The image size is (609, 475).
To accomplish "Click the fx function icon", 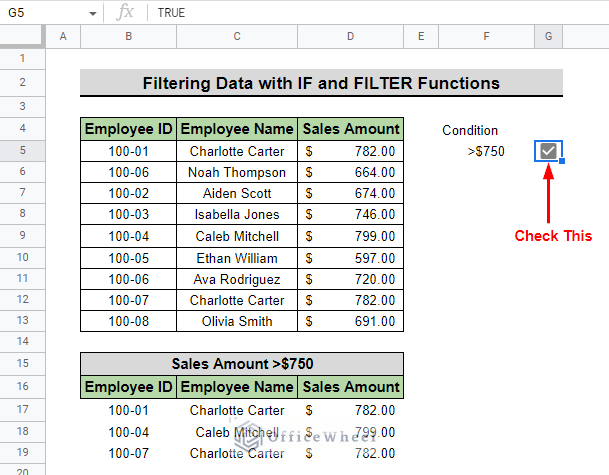I will [125, 12].
